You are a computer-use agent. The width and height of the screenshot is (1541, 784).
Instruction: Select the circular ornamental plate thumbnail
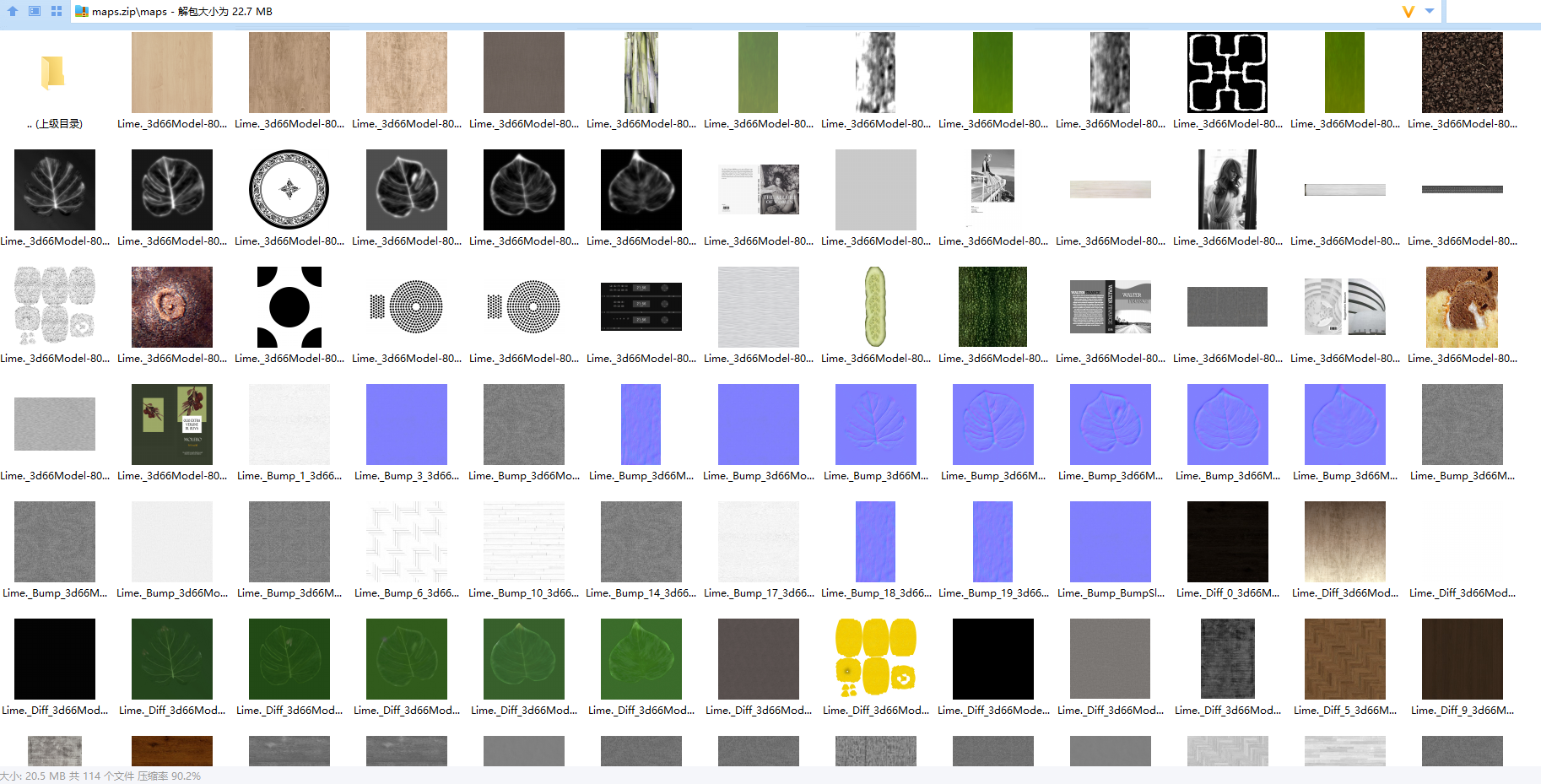[289, 190]
